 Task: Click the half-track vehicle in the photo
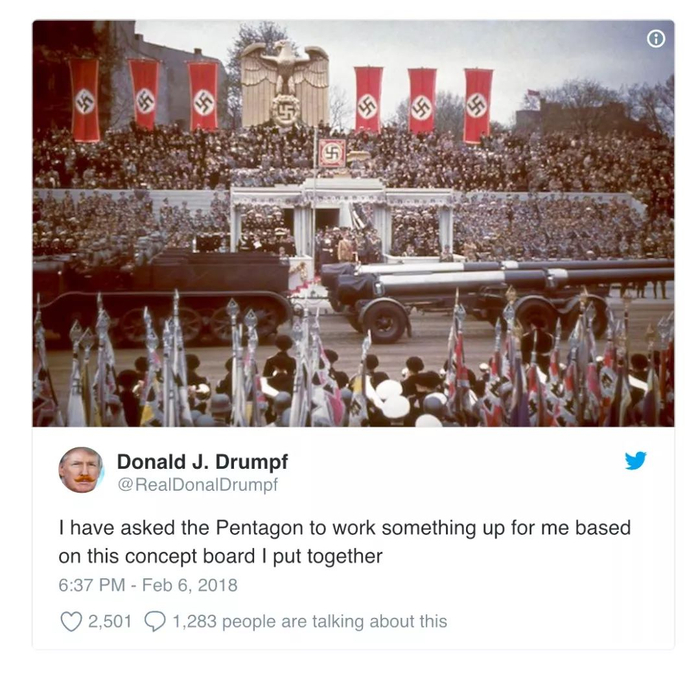point(163,295)
